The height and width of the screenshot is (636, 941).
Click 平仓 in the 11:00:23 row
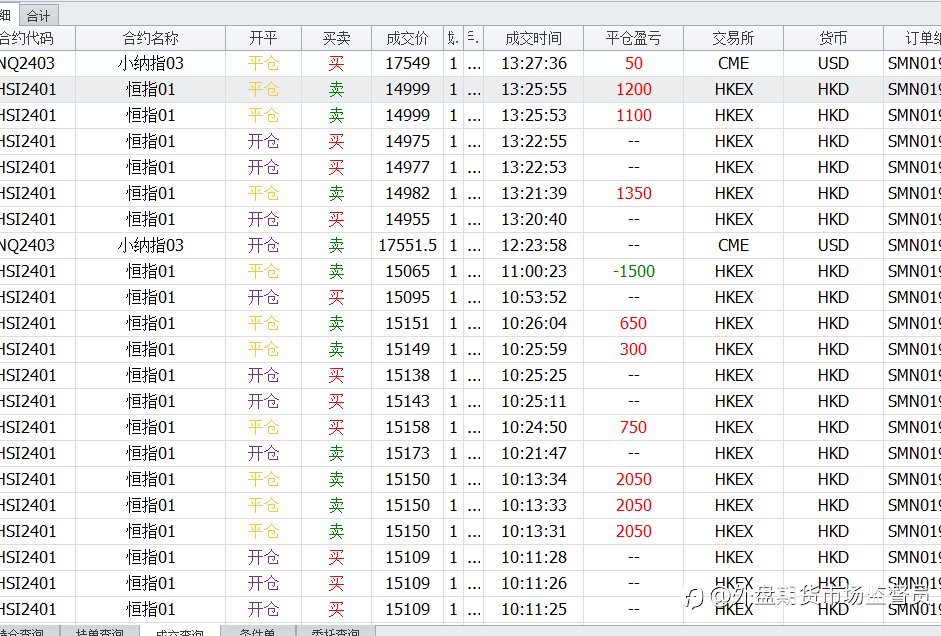coord(263,271)
